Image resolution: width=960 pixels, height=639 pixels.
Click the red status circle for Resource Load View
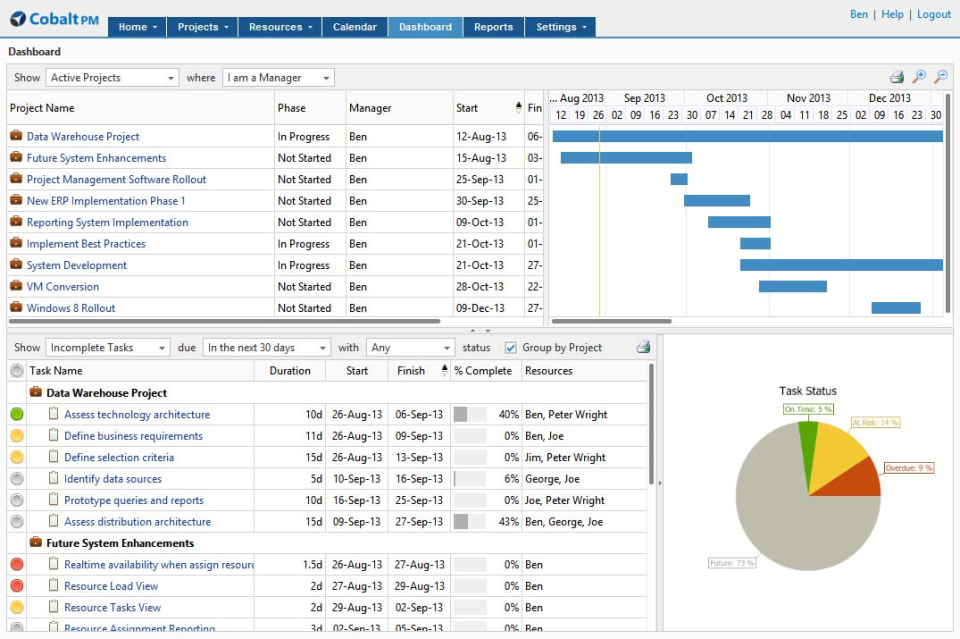click(17, 586)
